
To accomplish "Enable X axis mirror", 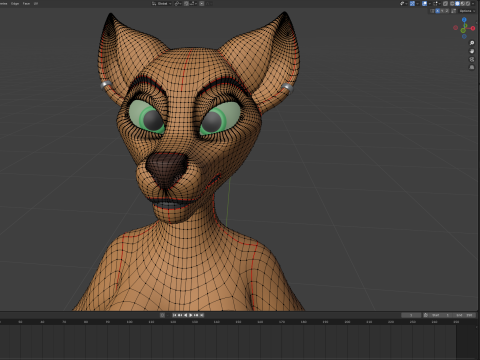I will click(437, 11).
